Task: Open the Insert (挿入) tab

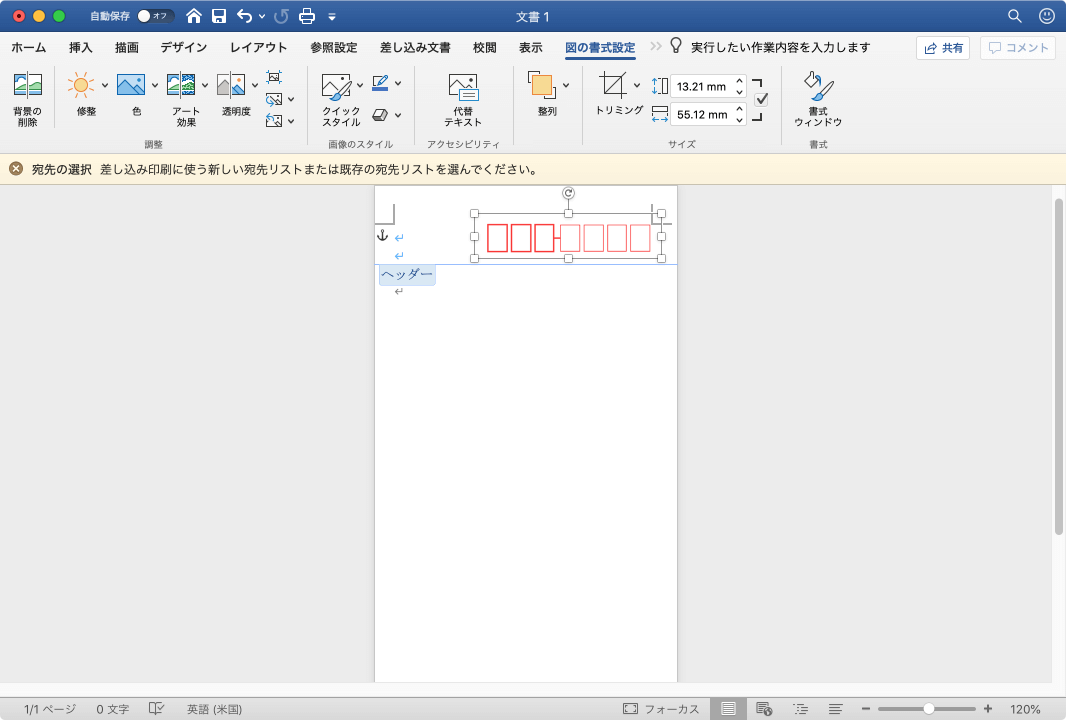Action: tap(80, 48)
